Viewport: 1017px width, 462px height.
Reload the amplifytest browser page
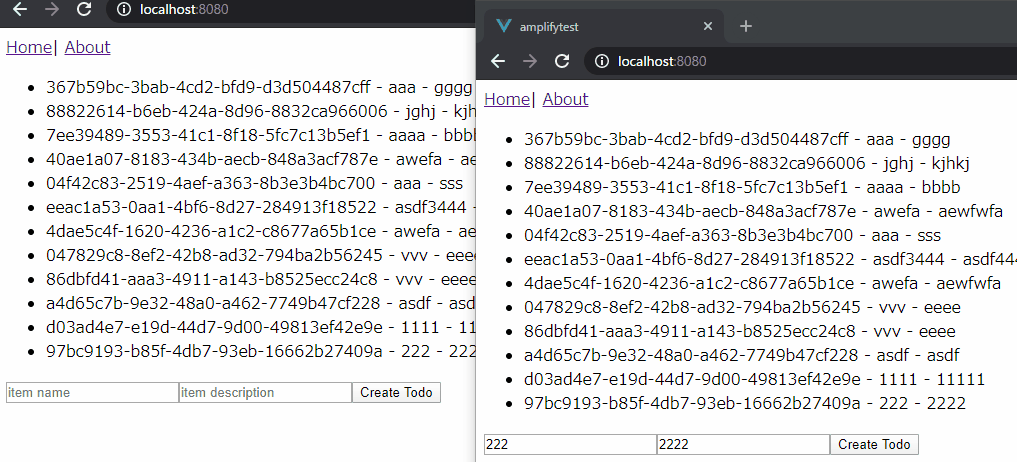(562, 61)
